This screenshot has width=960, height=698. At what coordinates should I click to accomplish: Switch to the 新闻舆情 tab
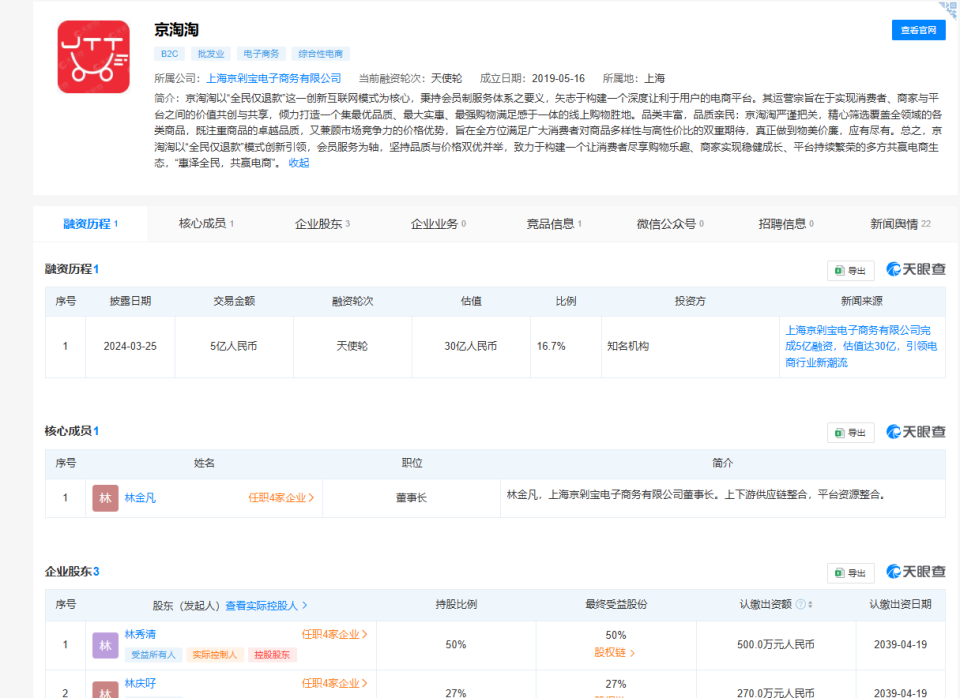900,224
